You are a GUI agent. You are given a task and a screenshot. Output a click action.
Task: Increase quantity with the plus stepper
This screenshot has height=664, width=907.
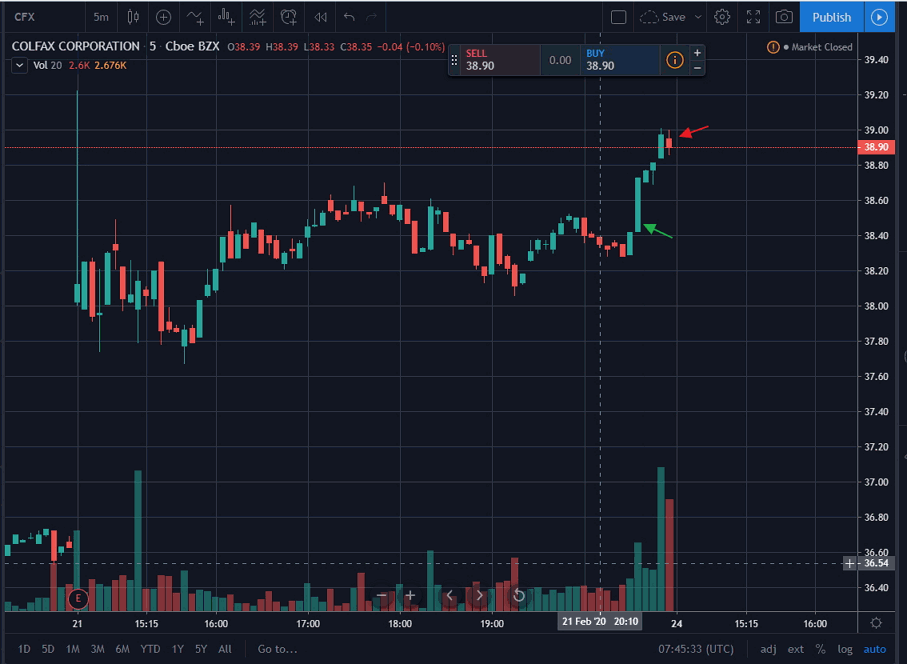698,53
